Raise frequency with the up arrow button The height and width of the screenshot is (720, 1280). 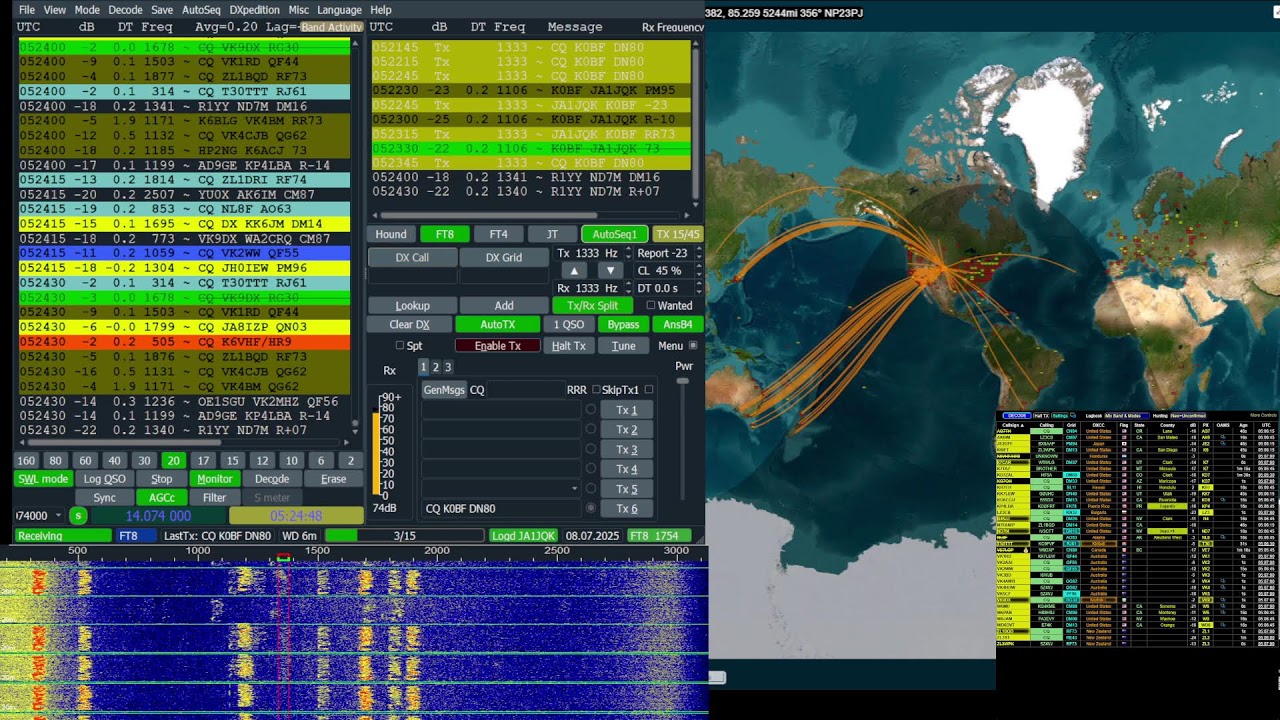tap(574, 270)
